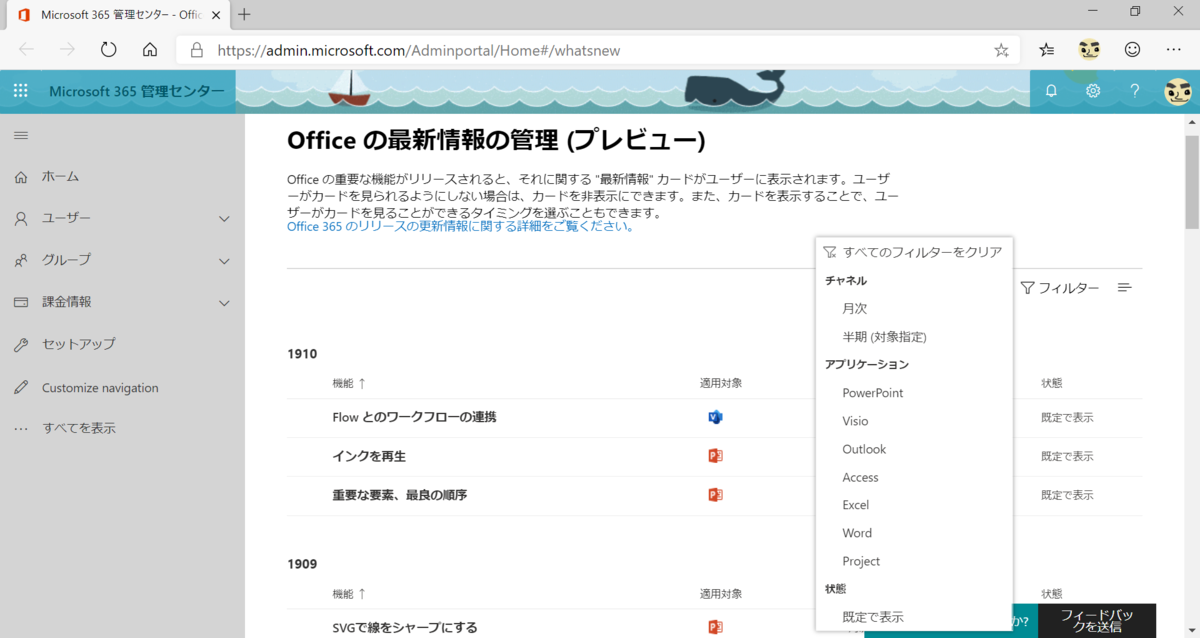The image size is (1200, 638).
Task: Open settings gear in header
Action: 1093,91
